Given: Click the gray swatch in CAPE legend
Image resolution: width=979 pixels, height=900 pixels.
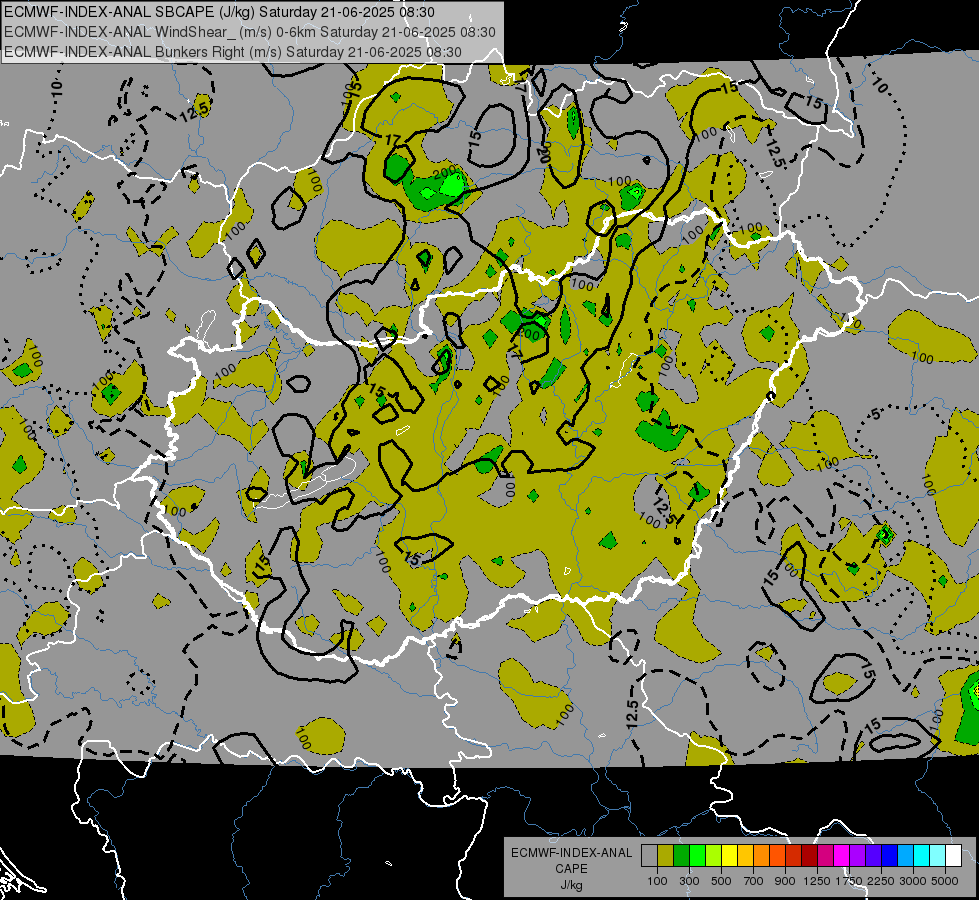Looking at the screenshot, I should [x=649, y=856].
